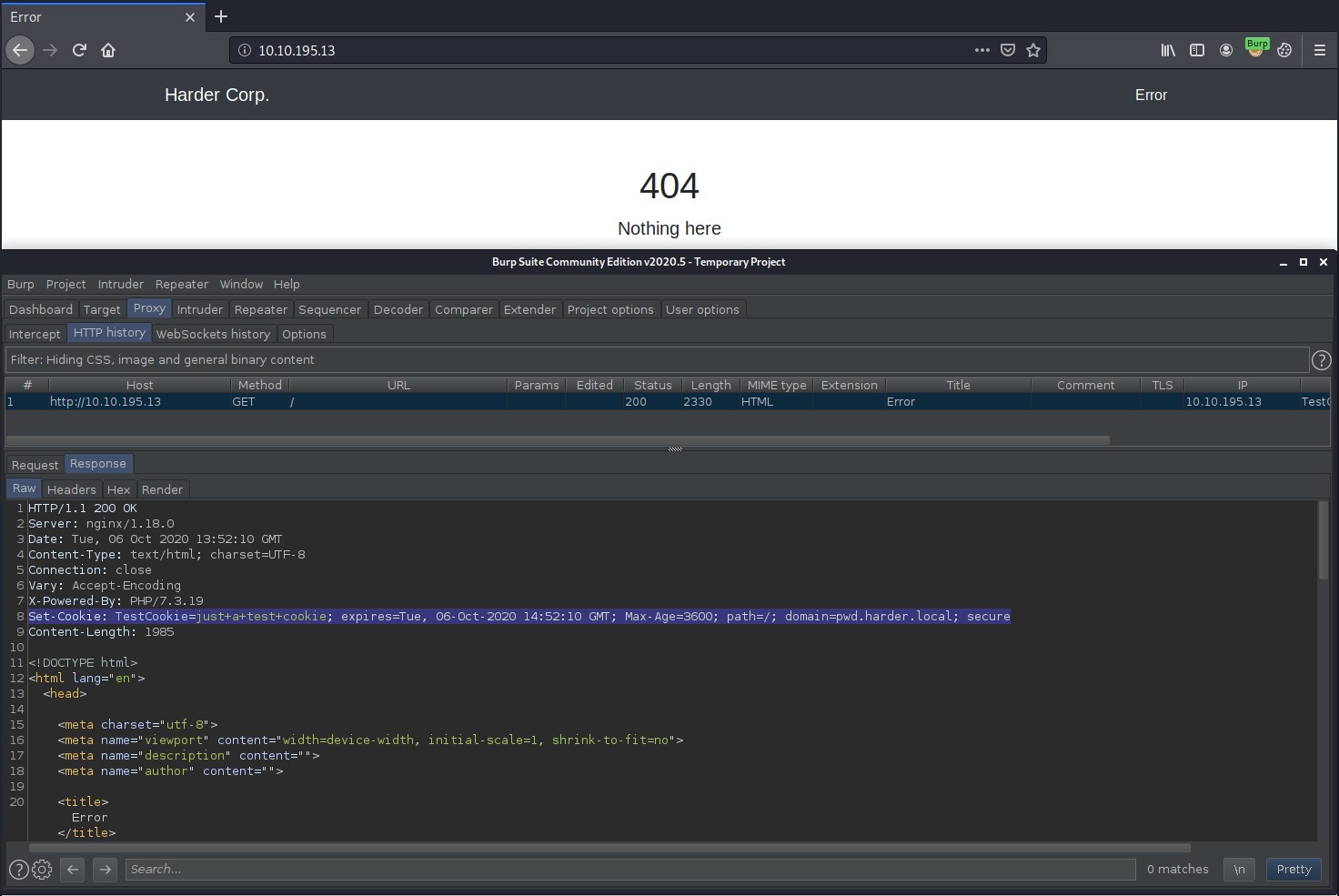1339x896 pixels.
Task: Click the Harder Corp. site link
Action: coord(216,95)
